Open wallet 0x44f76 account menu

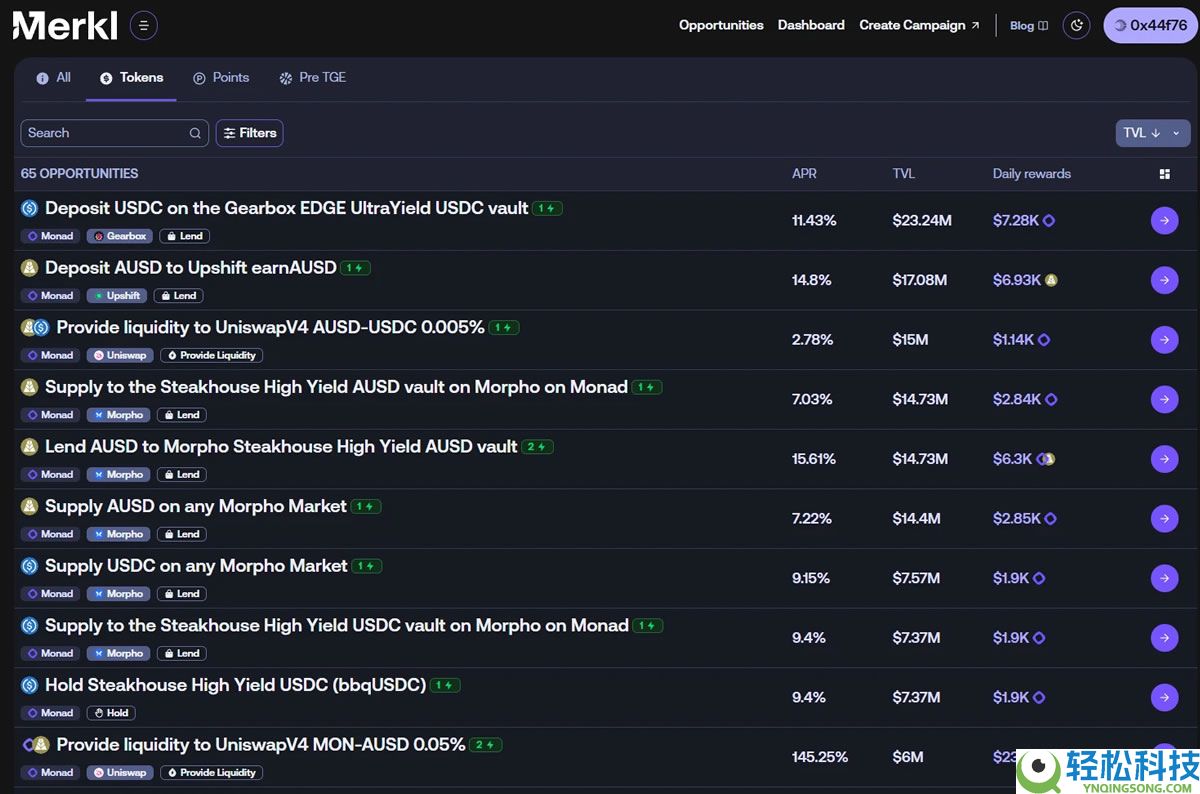click(1149, 26)
